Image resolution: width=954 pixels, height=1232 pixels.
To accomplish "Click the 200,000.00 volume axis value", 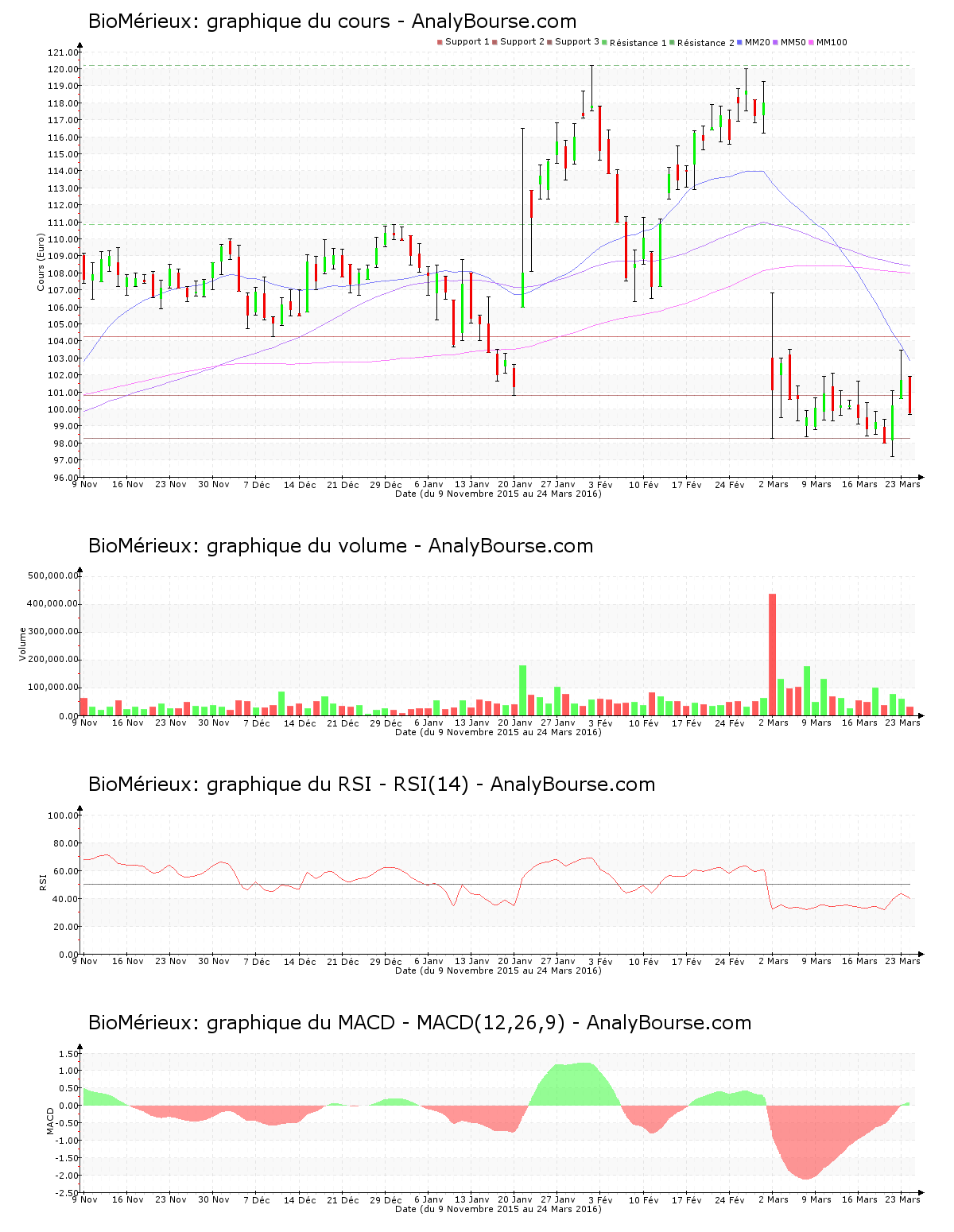I will [x=53, y=660].
